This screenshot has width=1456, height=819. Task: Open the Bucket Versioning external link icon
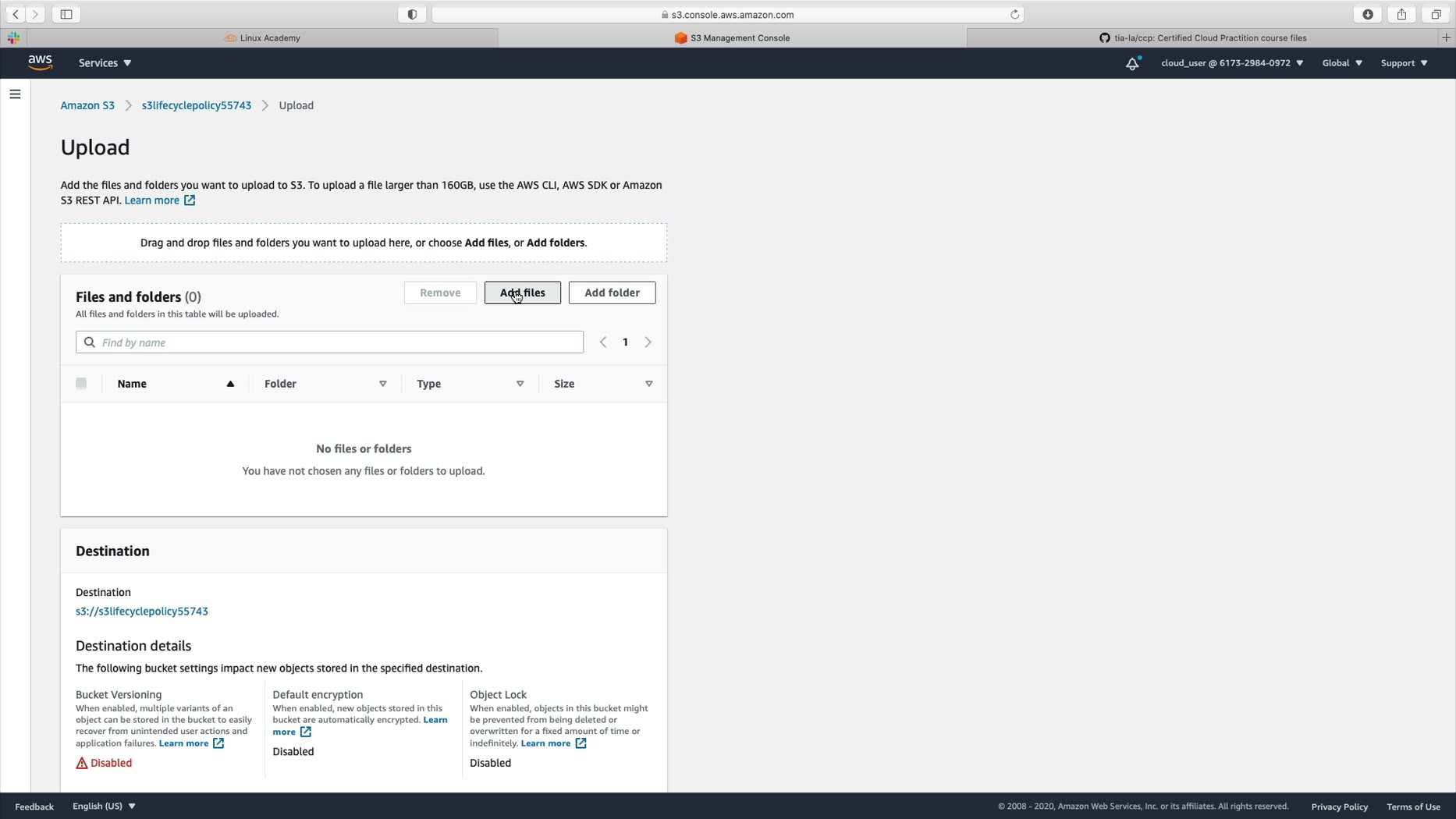click(218, 743)
